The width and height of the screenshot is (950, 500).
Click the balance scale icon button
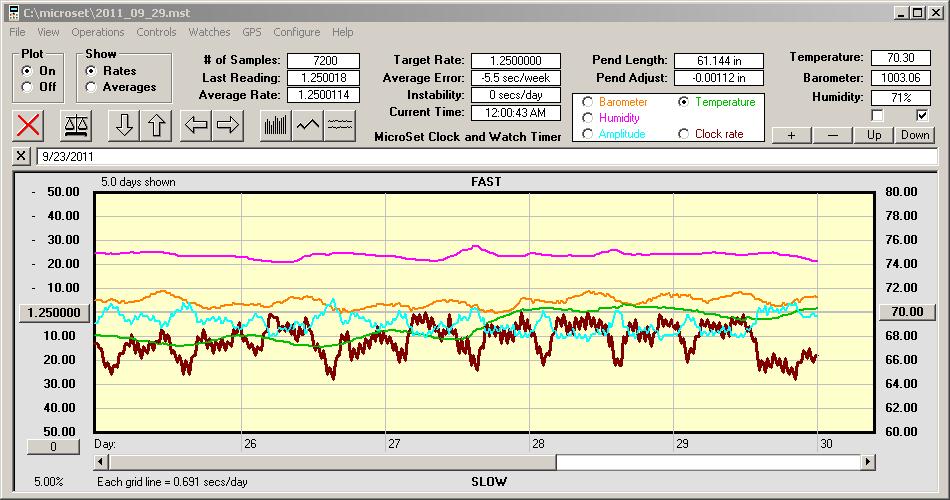[75, 125]
